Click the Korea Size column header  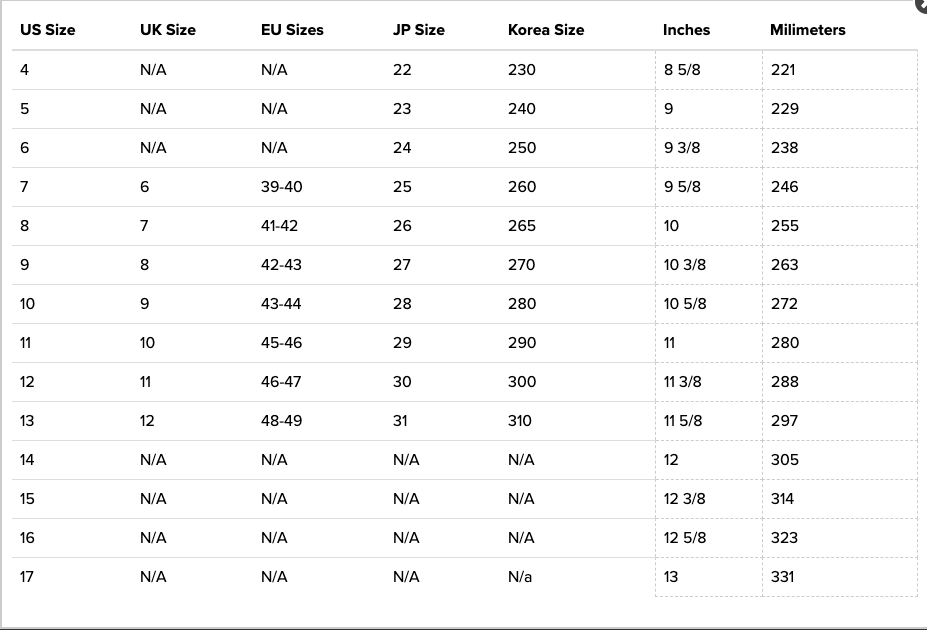coord(545,30)
